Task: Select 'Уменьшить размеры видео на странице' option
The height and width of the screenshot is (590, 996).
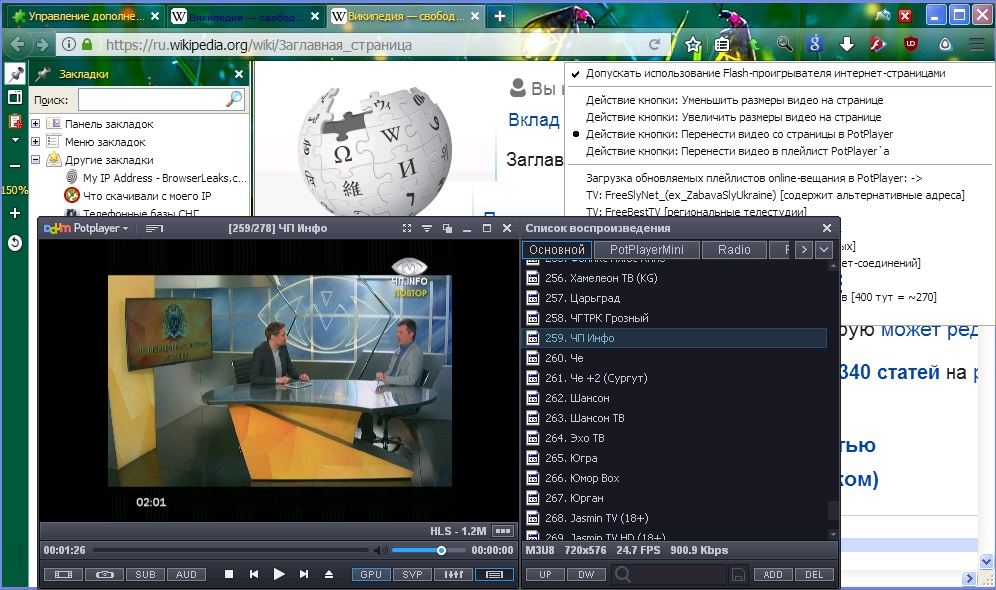Action: coord(734,100)
